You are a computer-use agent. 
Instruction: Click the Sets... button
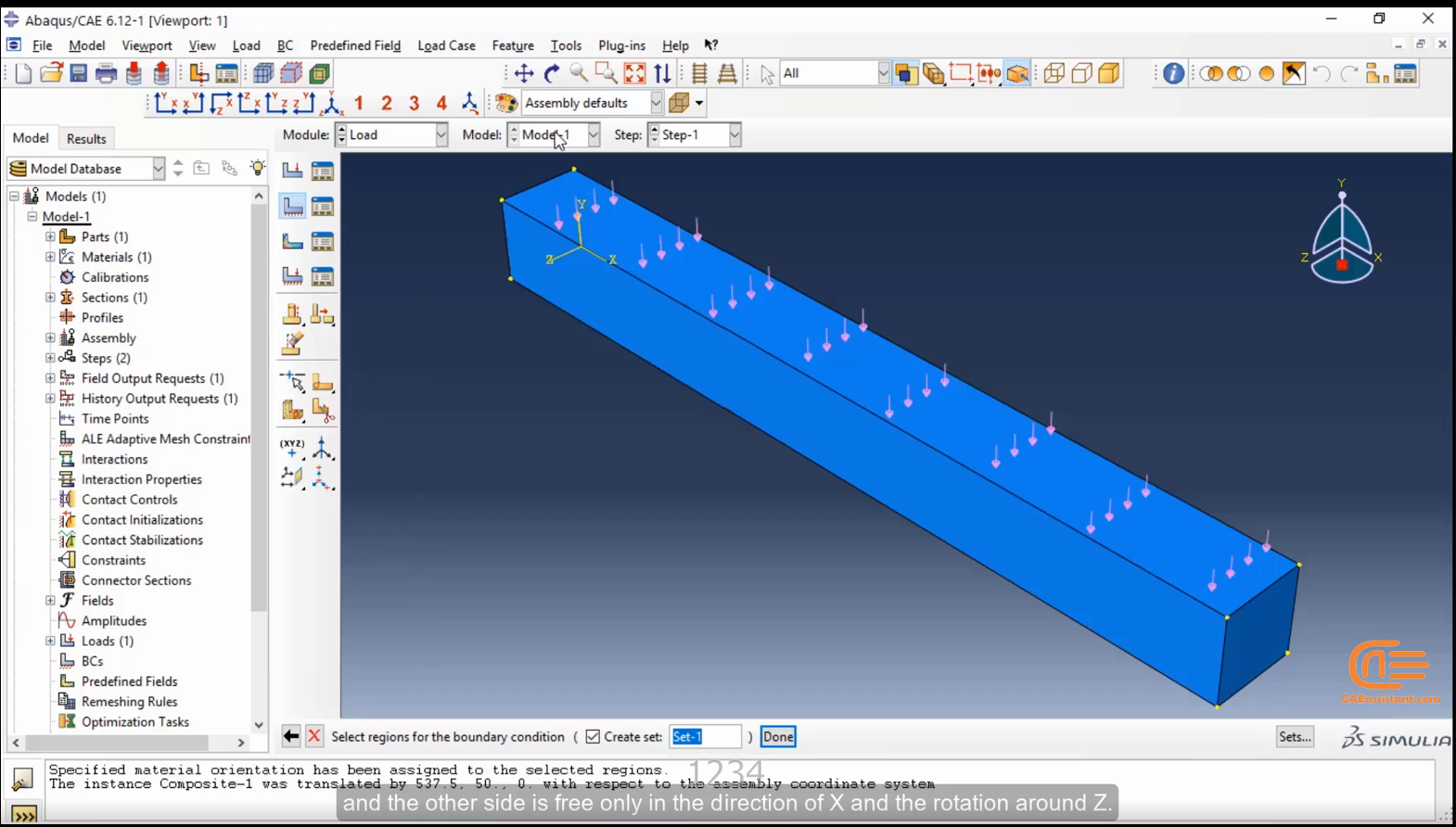1296,737
